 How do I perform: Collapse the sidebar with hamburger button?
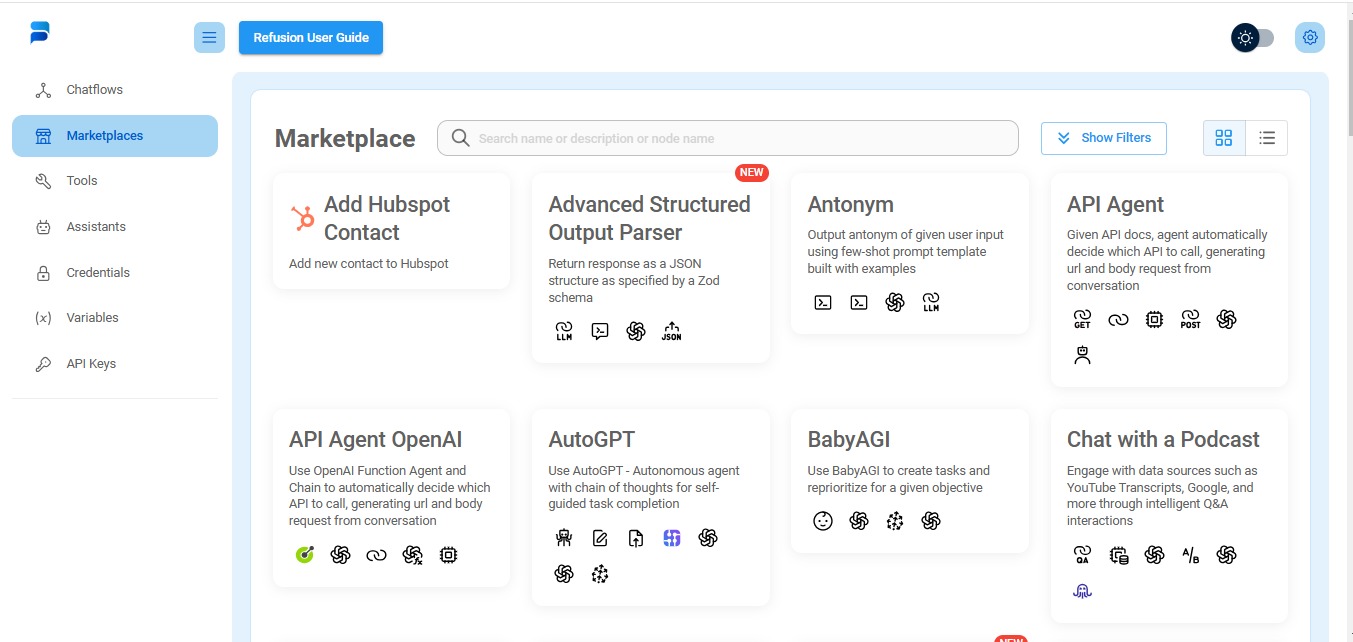[209, 38]
